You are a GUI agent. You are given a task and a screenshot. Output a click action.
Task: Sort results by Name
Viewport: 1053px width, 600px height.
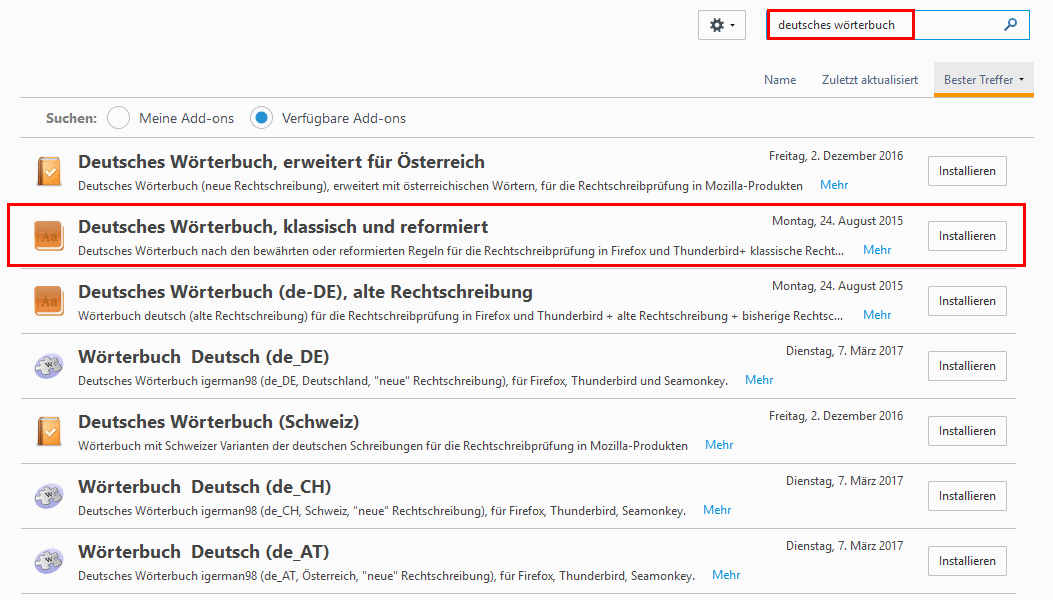780,80
